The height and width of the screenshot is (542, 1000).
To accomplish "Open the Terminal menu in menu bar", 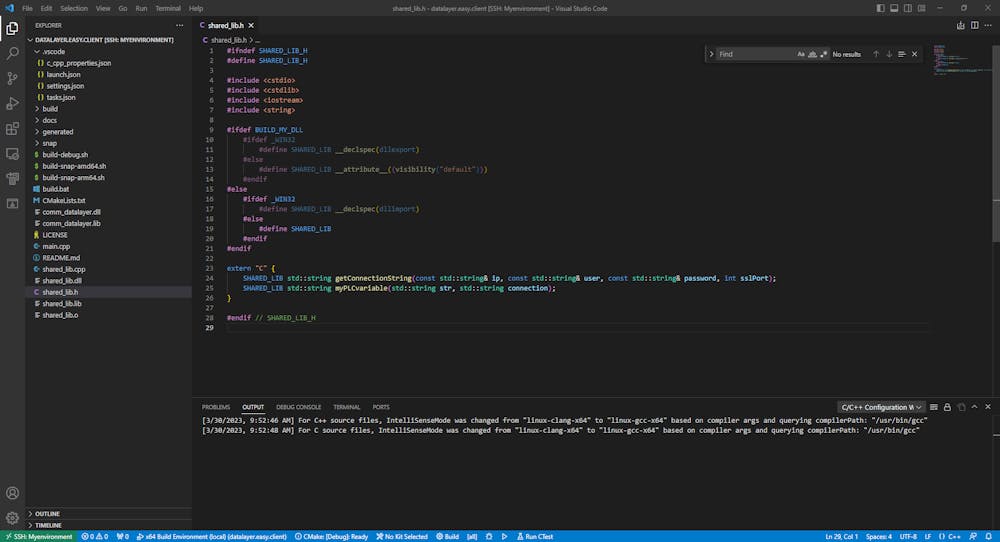I will click(168, 8).
